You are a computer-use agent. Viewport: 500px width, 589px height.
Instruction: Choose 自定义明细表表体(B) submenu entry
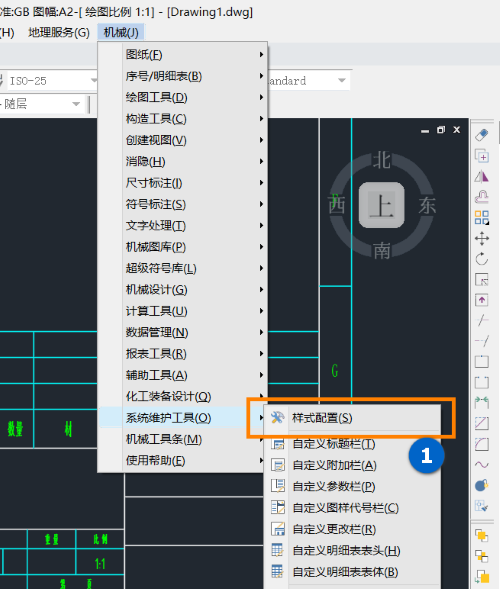(x=352, y=572)
